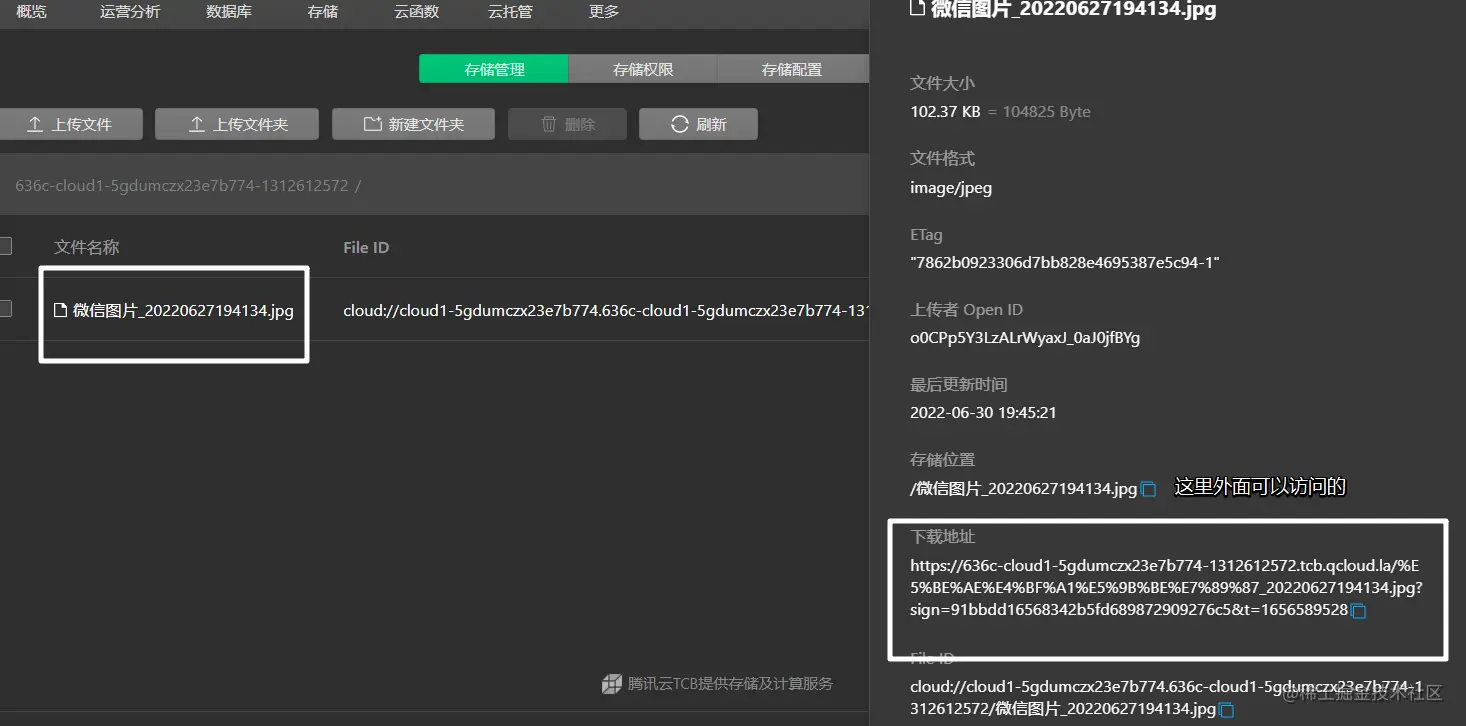Switch to 数据库 section
Screen dimensions: 1466x726
[x=228, y=12]
